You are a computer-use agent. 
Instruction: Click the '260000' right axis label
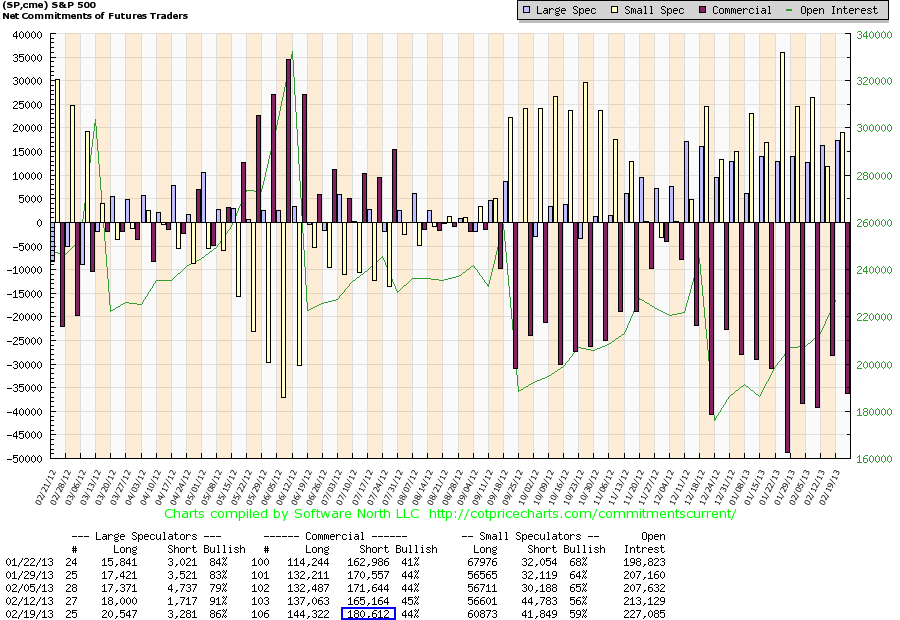click(x=874, y=223)
